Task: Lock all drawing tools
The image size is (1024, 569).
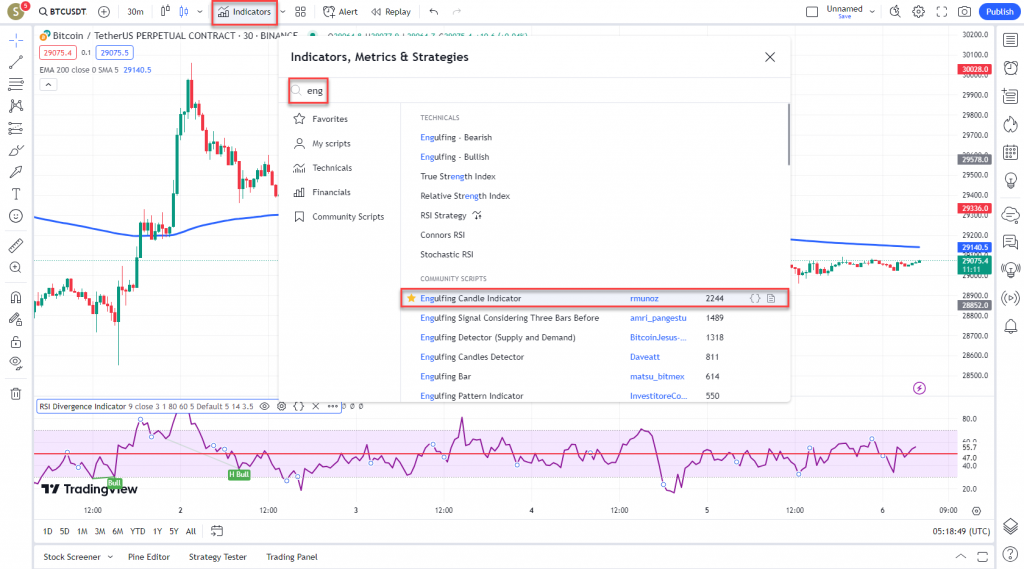Action: click(16, 342)
